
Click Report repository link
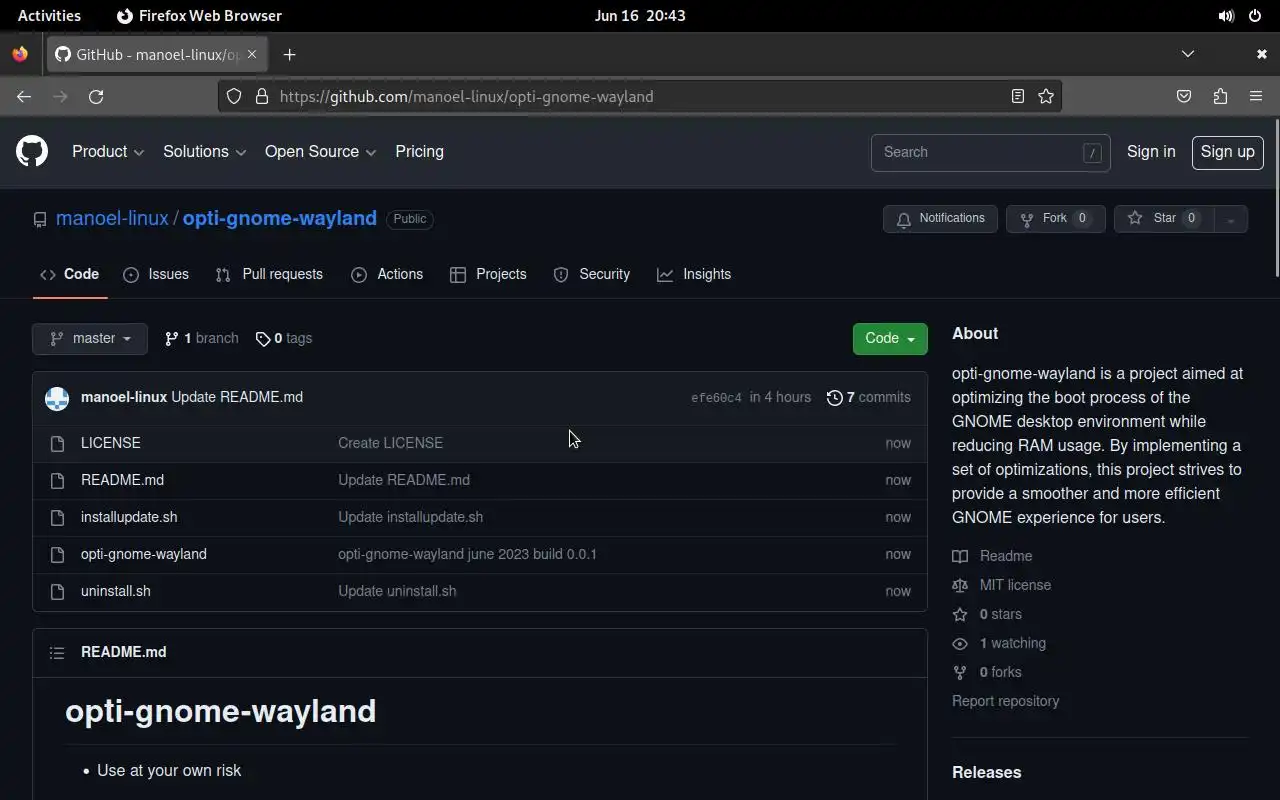pos(1005,701)
